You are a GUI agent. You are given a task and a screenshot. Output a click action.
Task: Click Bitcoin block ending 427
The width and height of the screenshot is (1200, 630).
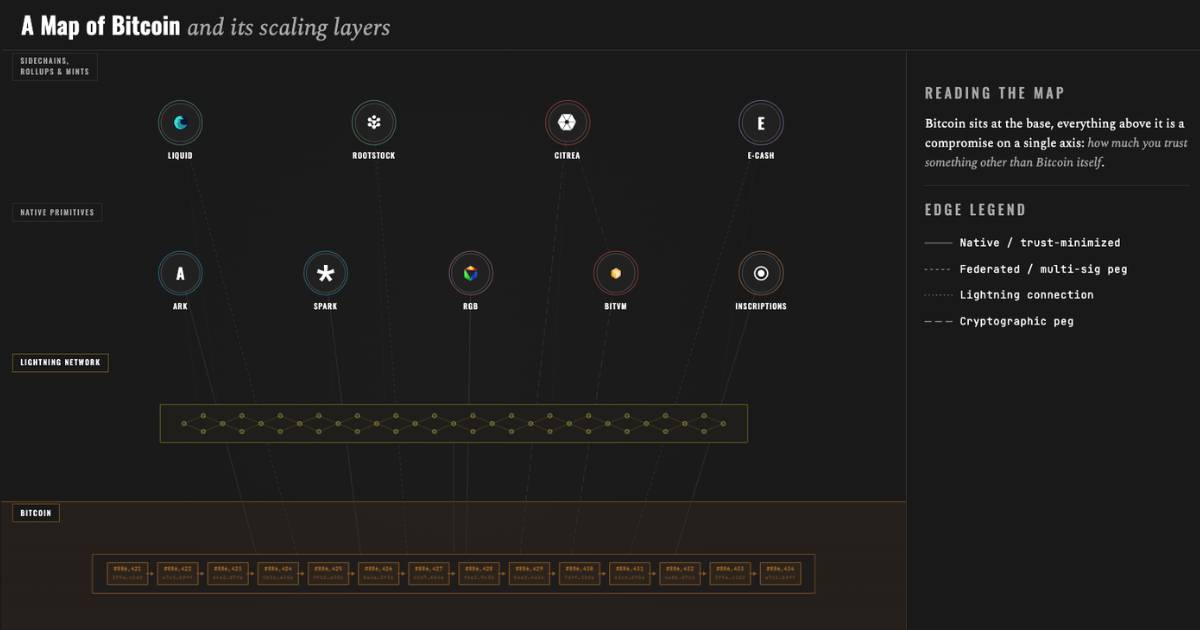[x=430, y=574]
